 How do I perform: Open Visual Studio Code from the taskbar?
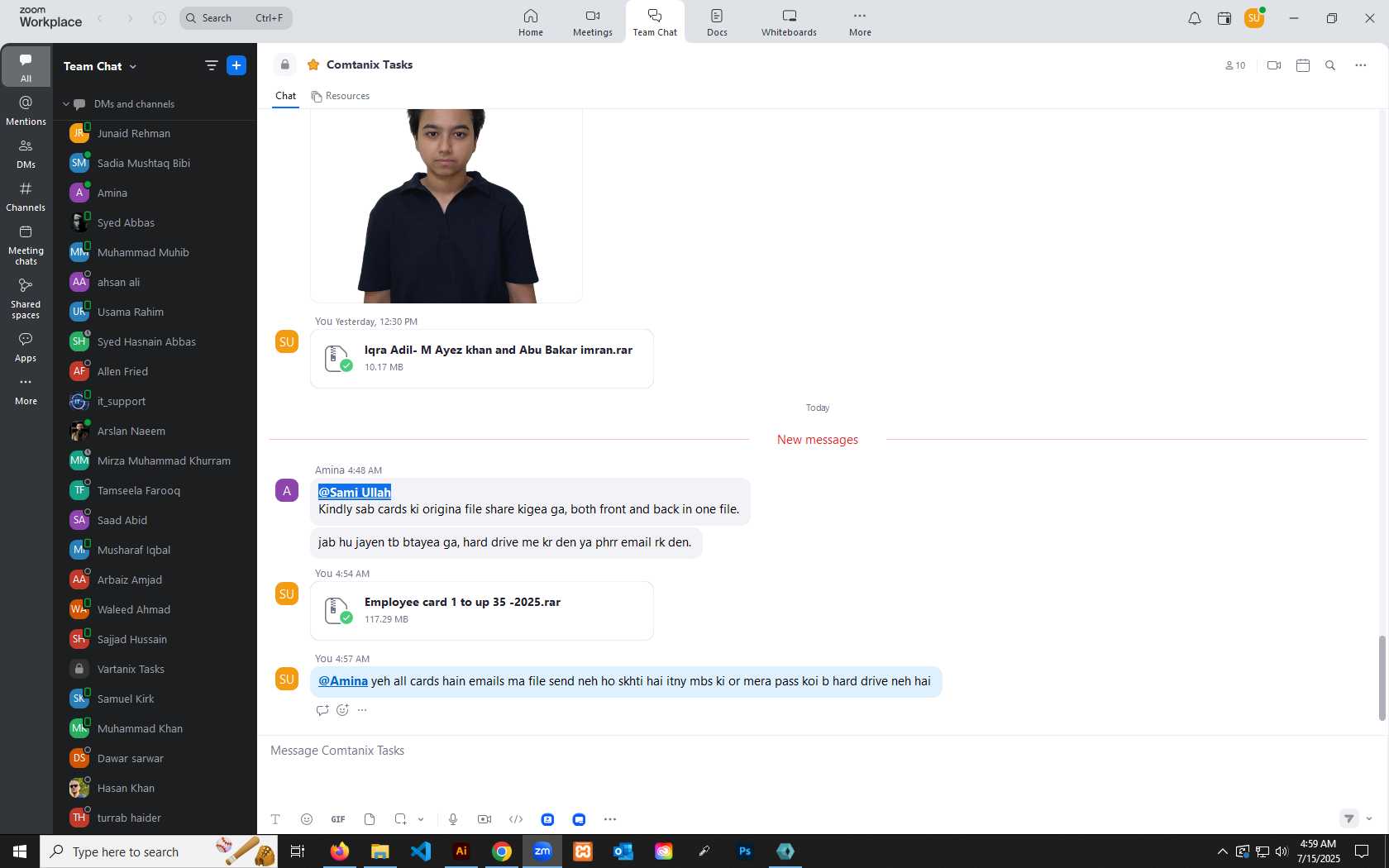click(421, 851)
